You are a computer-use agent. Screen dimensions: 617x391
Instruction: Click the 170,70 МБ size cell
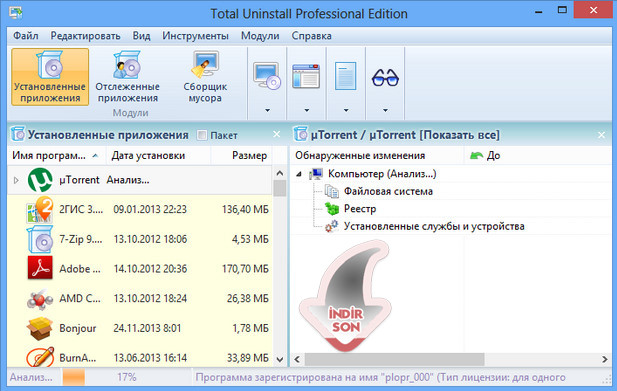tap(246, 269)
